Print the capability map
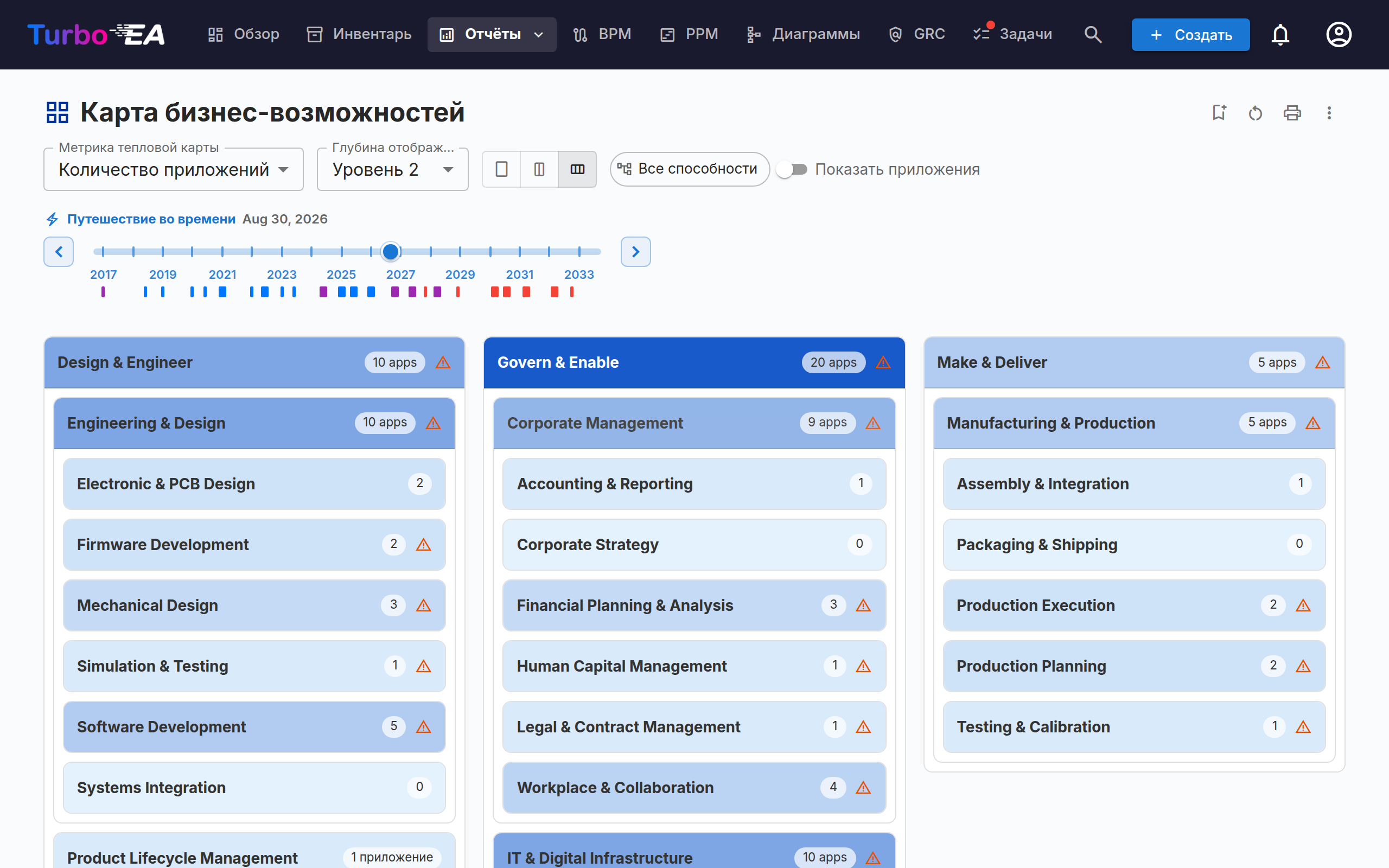The image size is (1389, 868). click(x=1292, y=112)
